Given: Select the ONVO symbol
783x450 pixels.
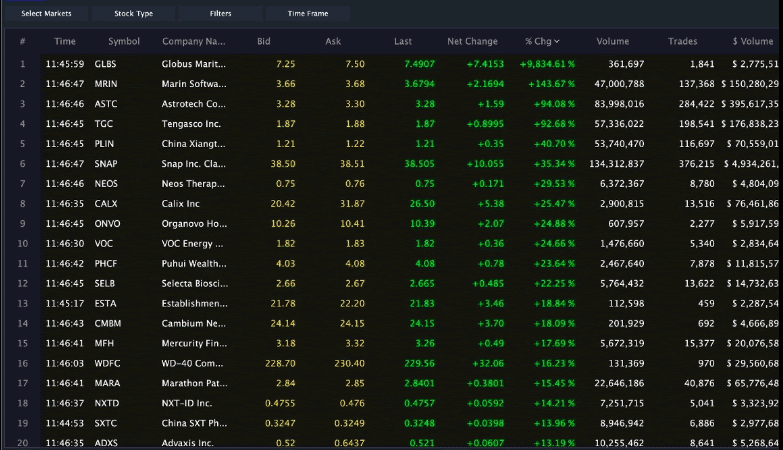Looking at the screenshot, I should 107,224.
